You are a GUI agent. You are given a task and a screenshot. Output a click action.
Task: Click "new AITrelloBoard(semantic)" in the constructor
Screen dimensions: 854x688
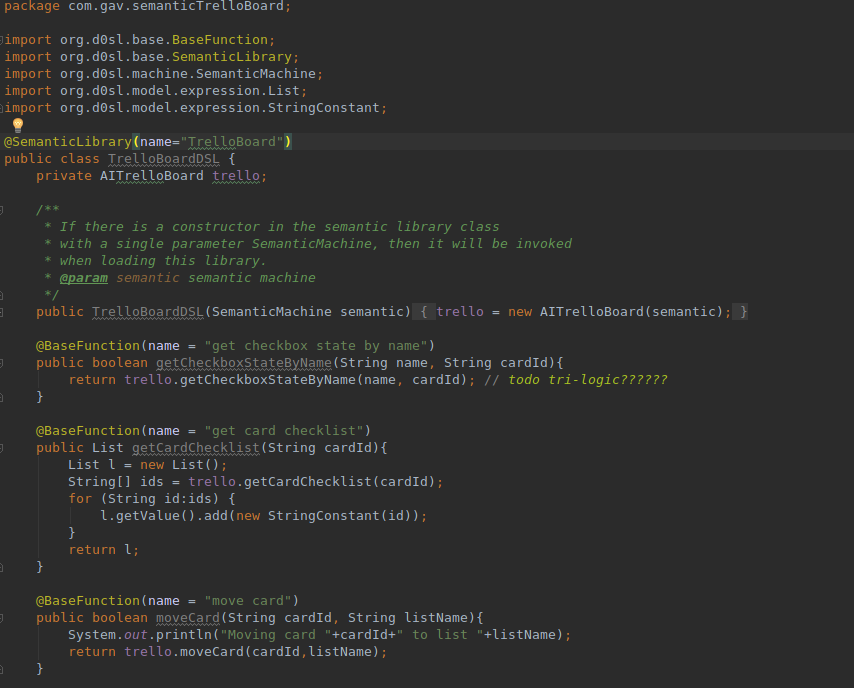pyautogui.click(x=615, y=312)
